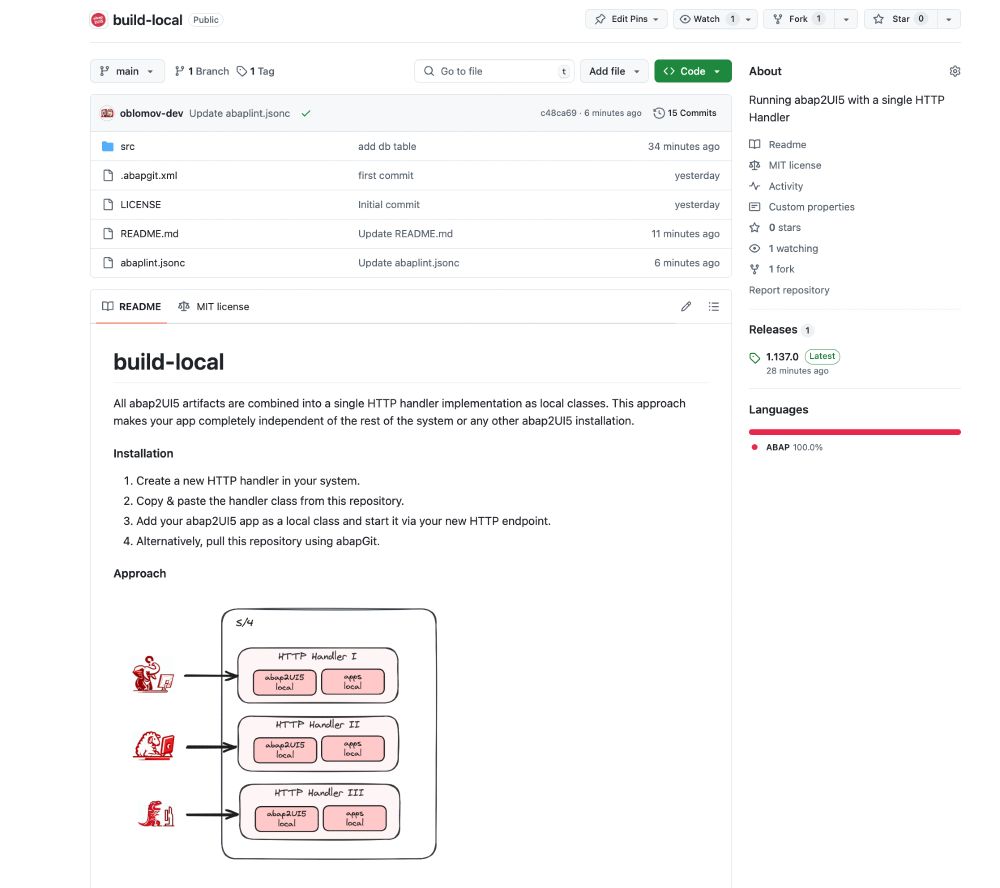Image resolution: width=1000 pixels, height=888 pixels.
Task: Click the 34 minutes ago timestamp for src
Action: pyautogui.click(x=684, y=146)
